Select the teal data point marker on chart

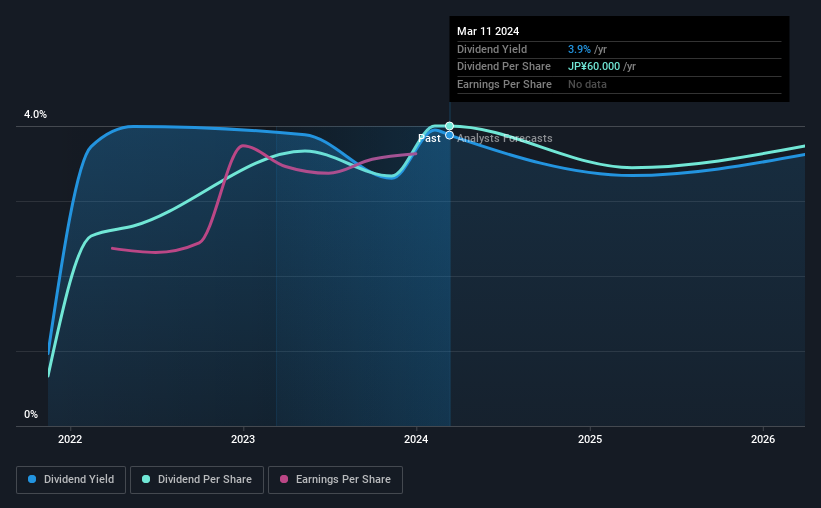pos(449,126)
